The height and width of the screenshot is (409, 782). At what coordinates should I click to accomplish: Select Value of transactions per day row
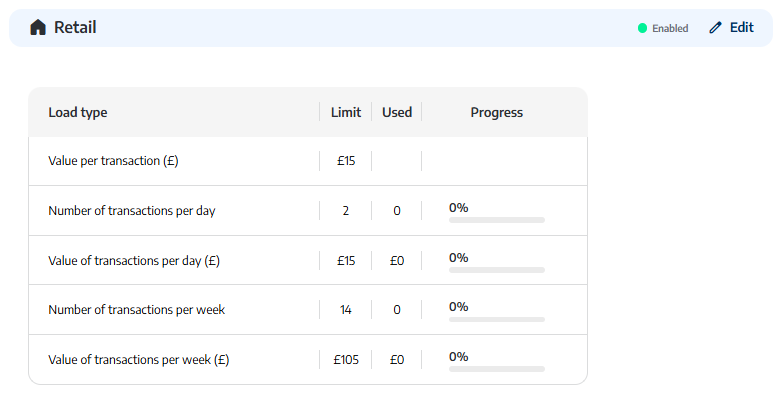pos(308,260)
